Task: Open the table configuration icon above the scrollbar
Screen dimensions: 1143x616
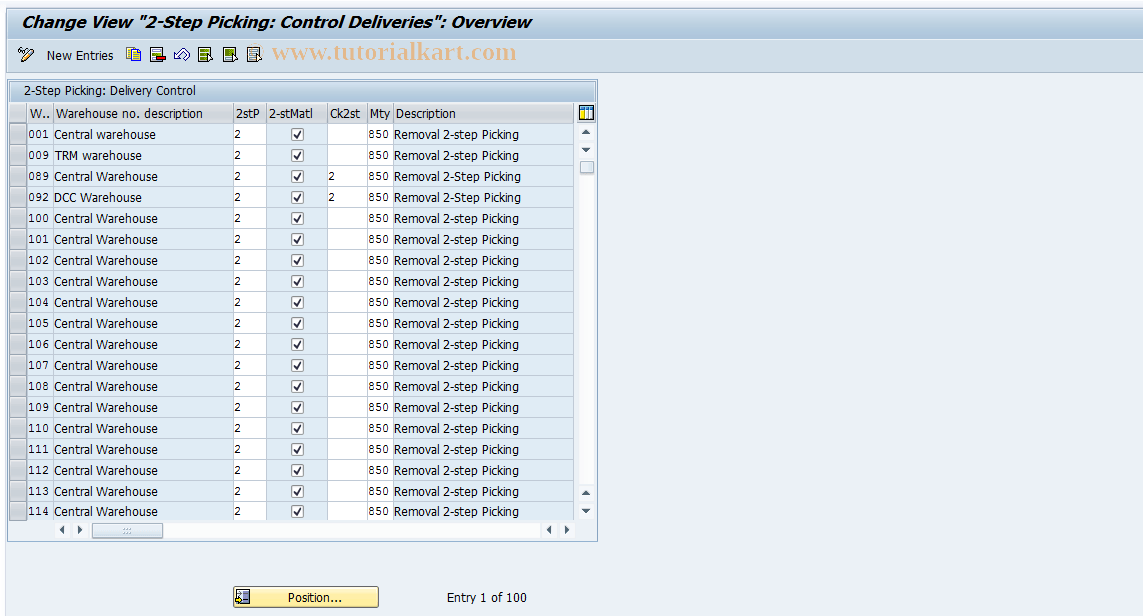Action: (x=586, y=112)
